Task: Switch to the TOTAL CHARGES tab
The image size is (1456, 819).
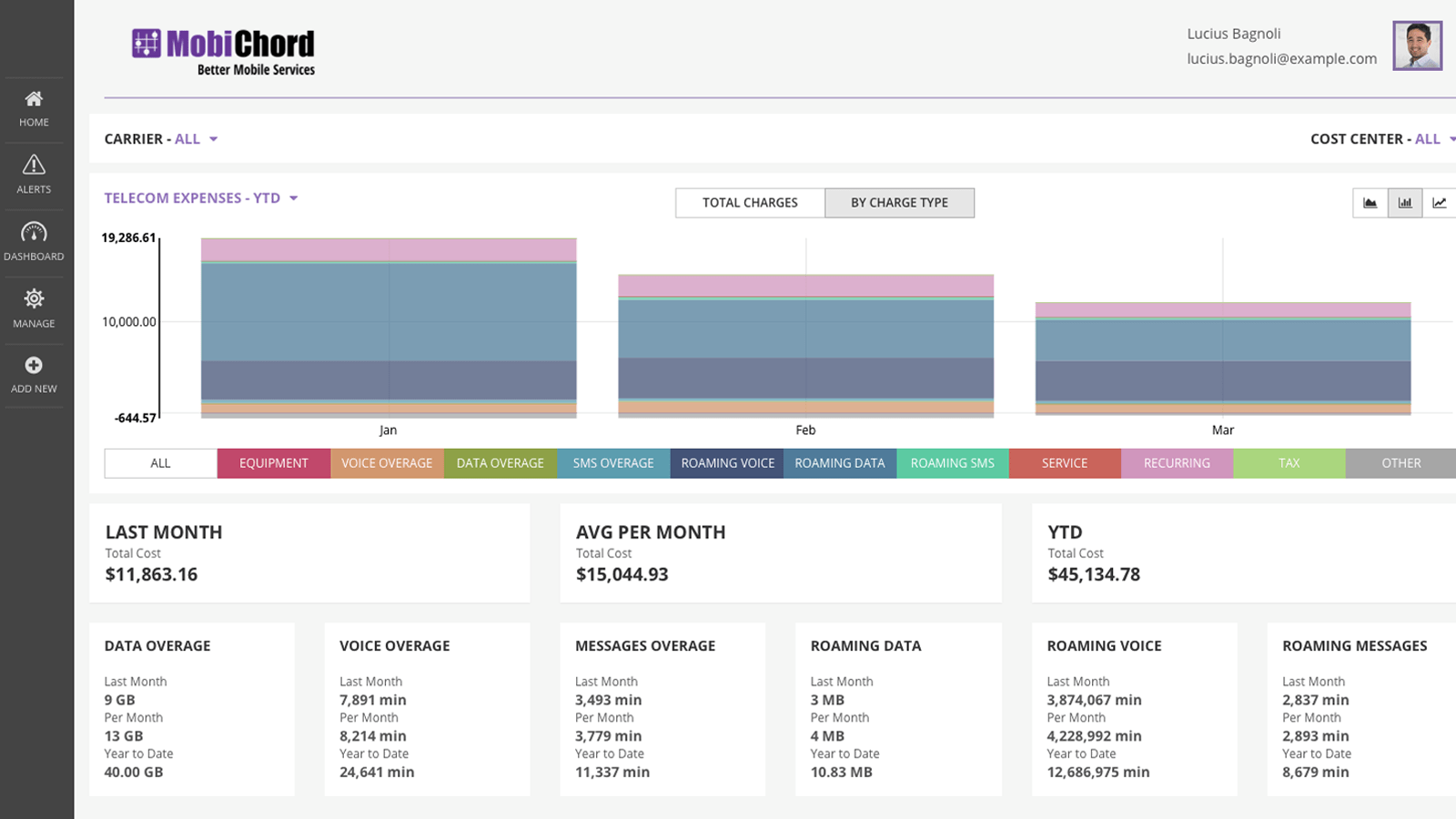Action: (749, 202)
